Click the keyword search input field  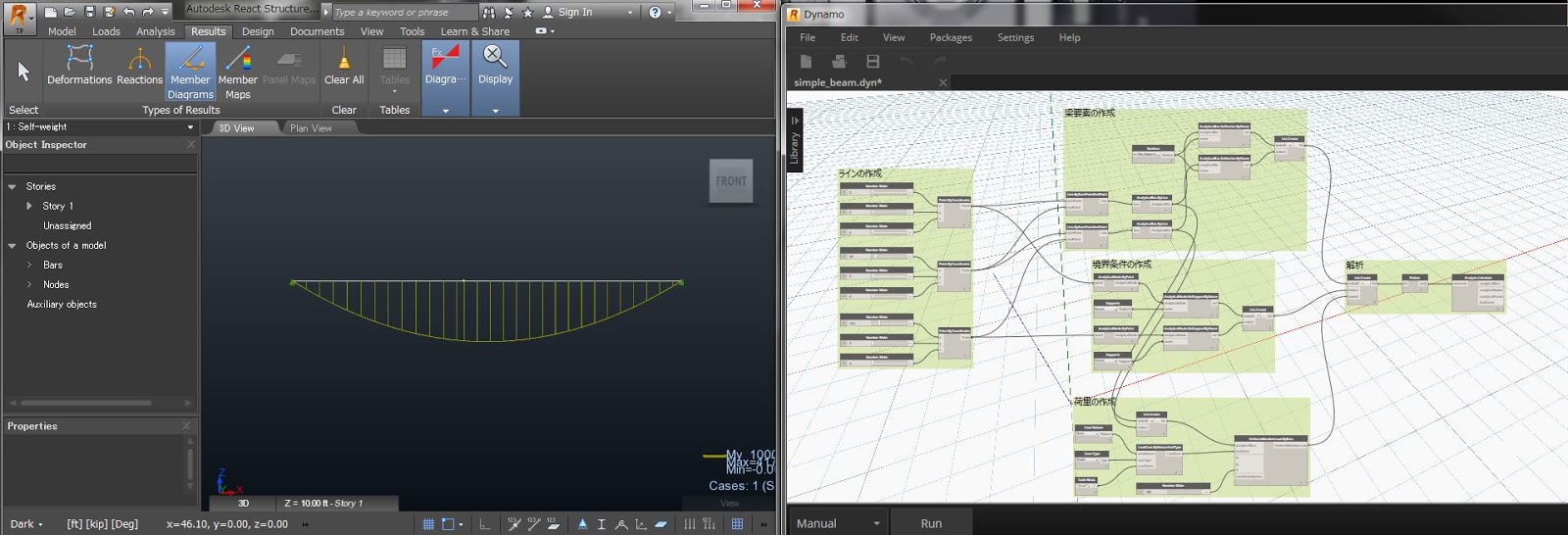tap(404, 12)
